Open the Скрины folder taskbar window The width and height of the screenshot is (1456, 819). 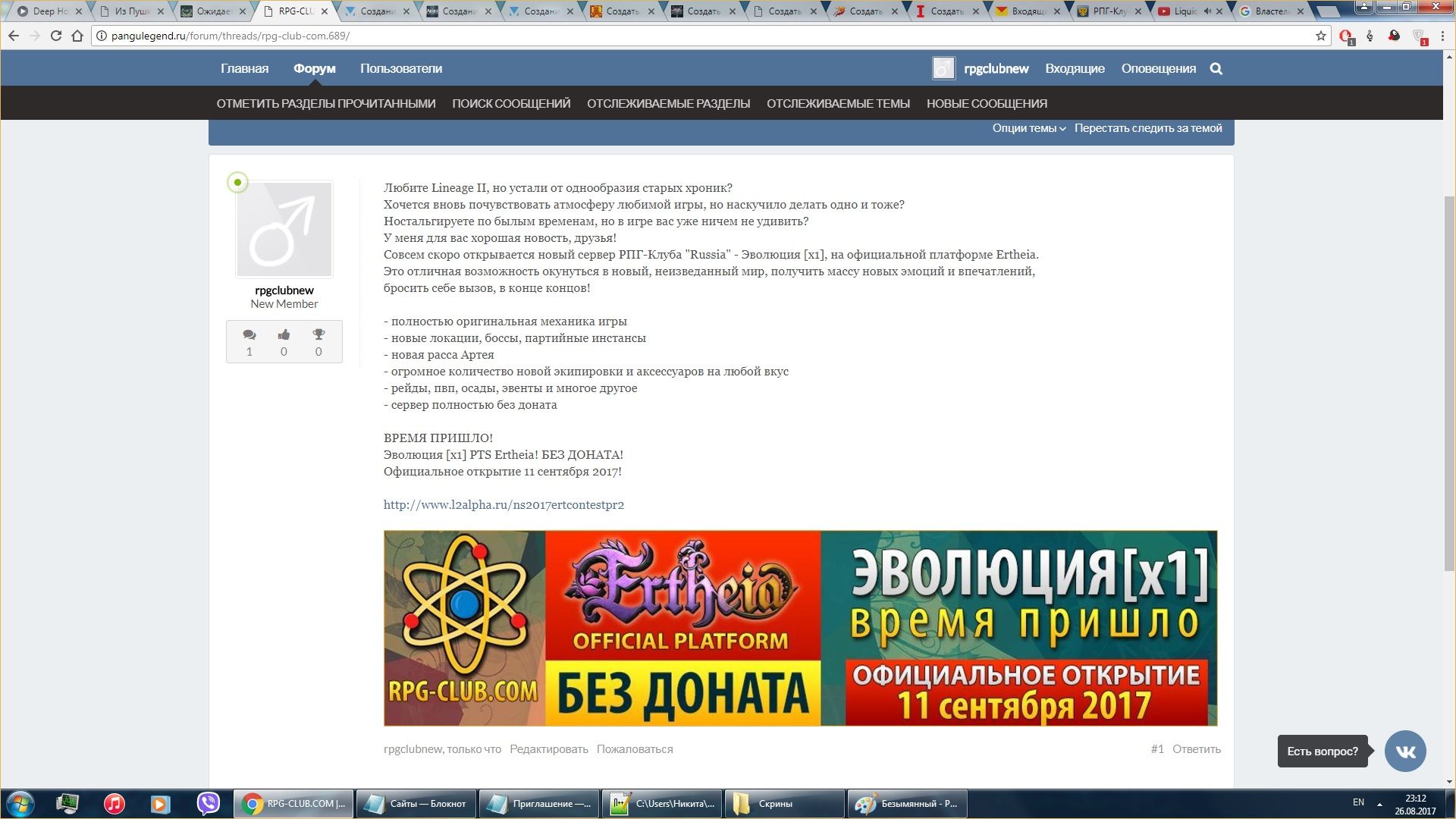[x=784, y=804]
